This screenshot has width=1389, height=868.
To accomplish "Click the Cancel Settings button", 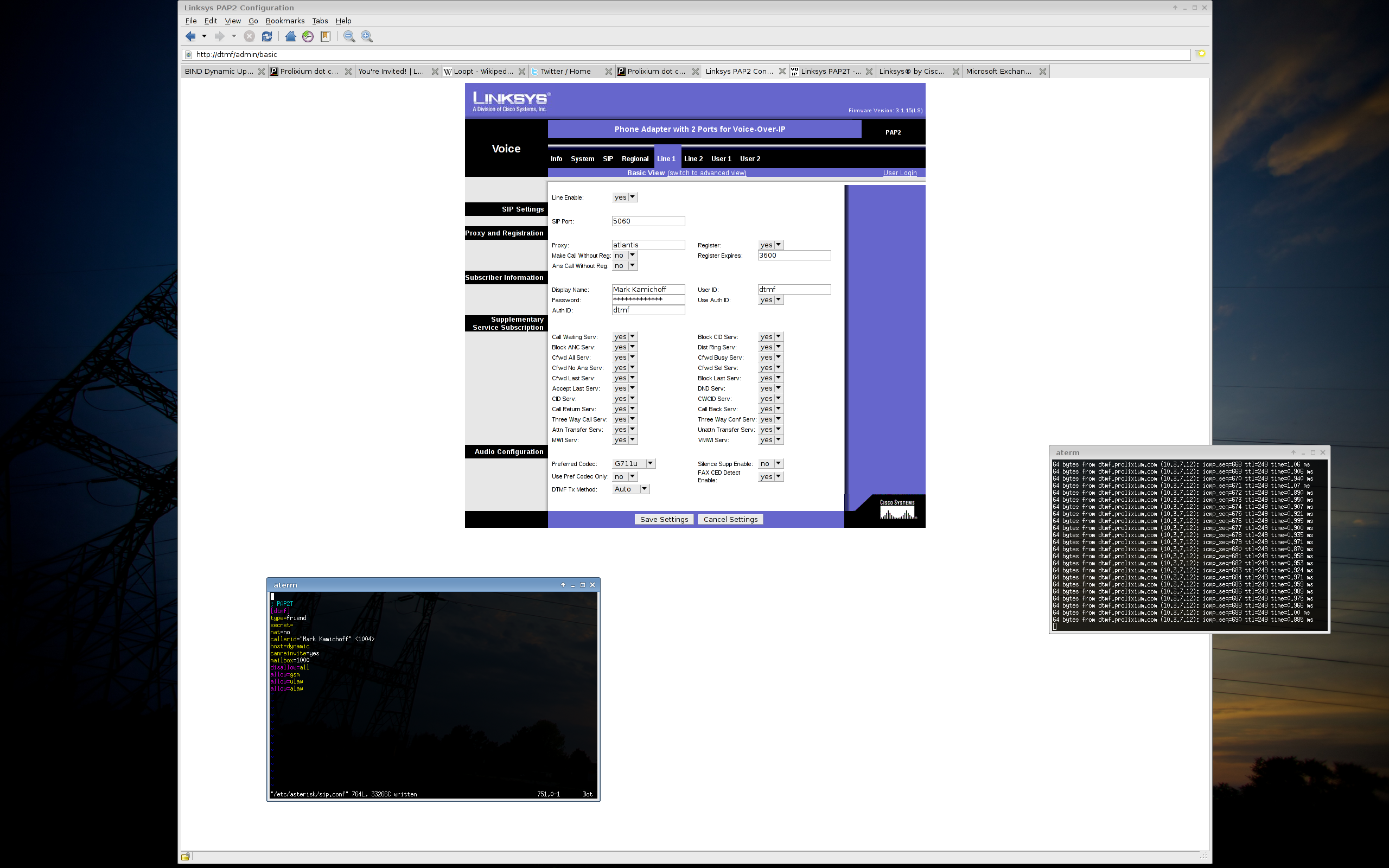I will click(731, 520).
